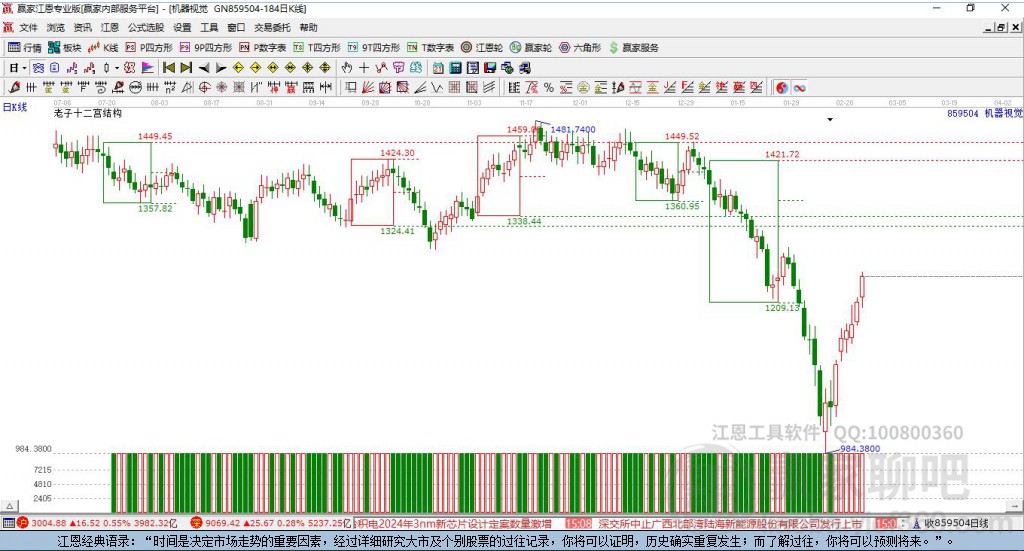1024x551 pixels.
Task: Open the 交易委托 menu
Action: click(272, 27)
